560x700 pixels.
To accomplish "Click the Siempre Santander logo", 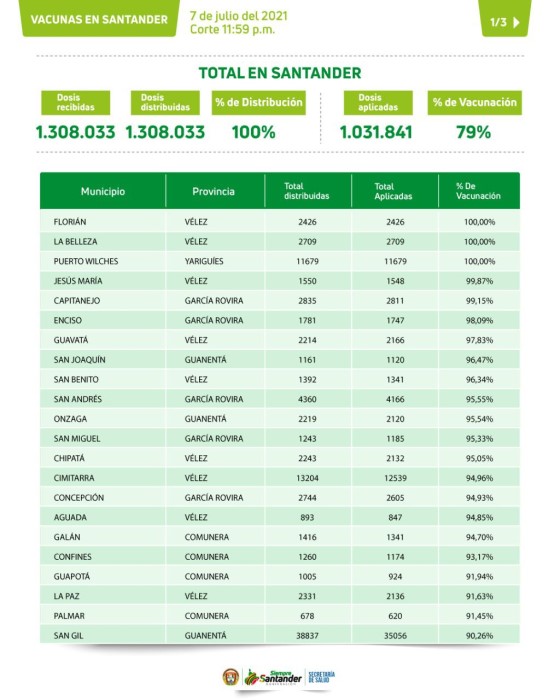I will (x=273, y=677).
